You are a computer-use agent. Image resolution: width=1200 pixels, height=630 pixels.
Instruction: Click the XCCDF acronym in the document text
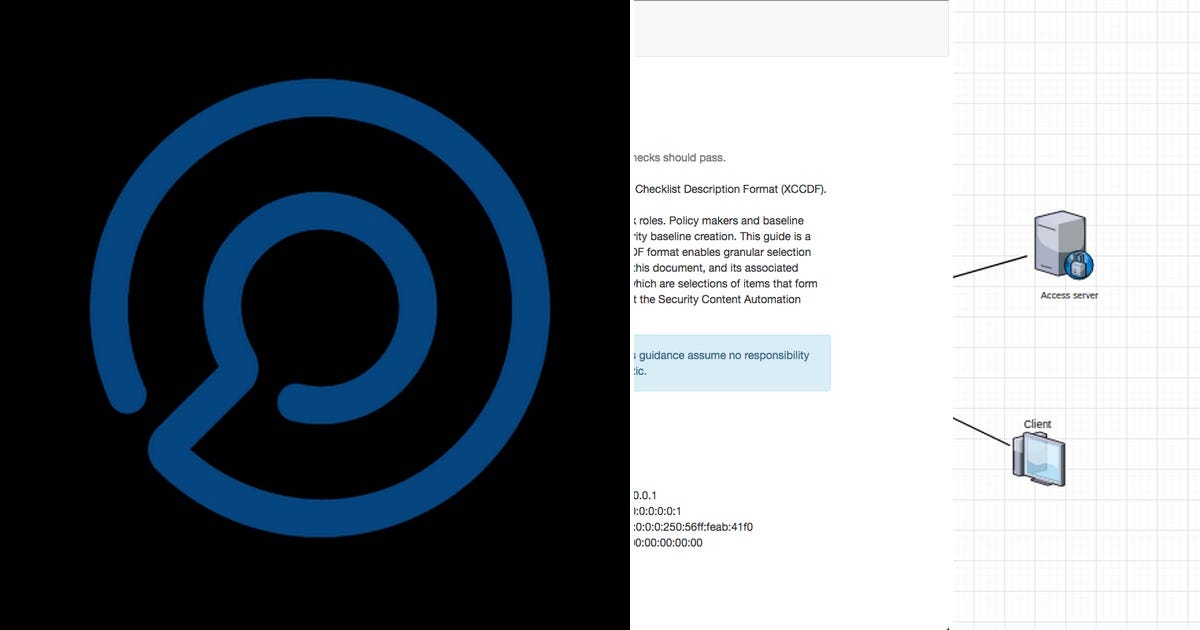click(x=805, y=188)
